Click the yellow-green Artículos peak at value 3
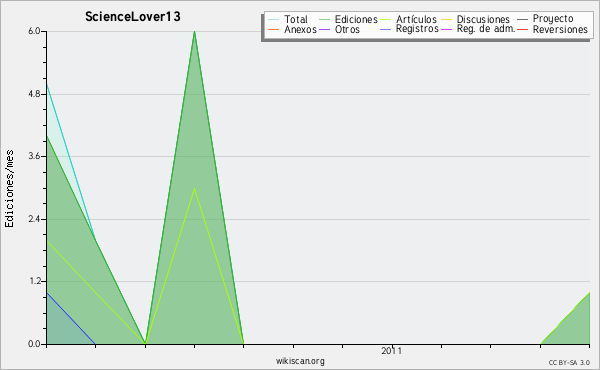Screen dimensions: 600x370 pos(194,189)
